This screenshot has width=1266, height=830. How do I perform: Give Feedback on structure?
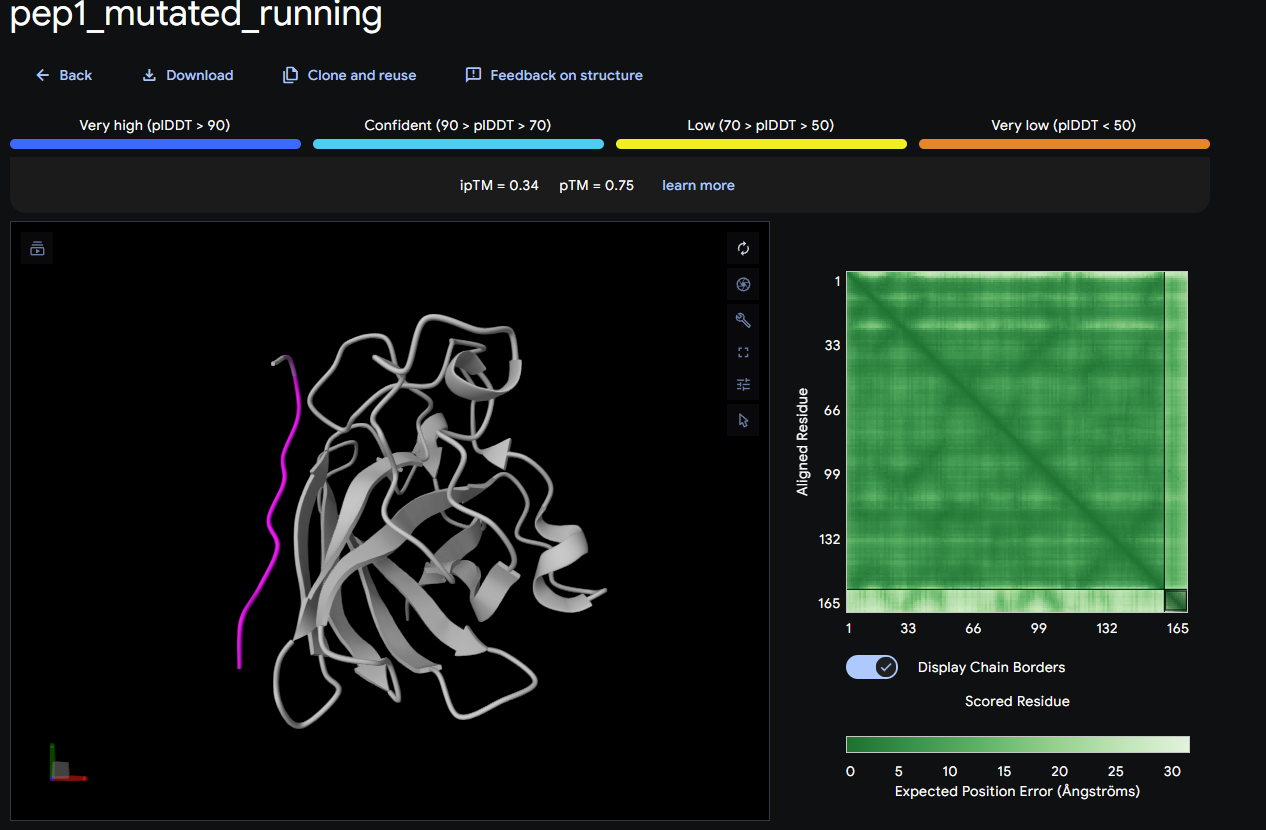pos(554,75)
